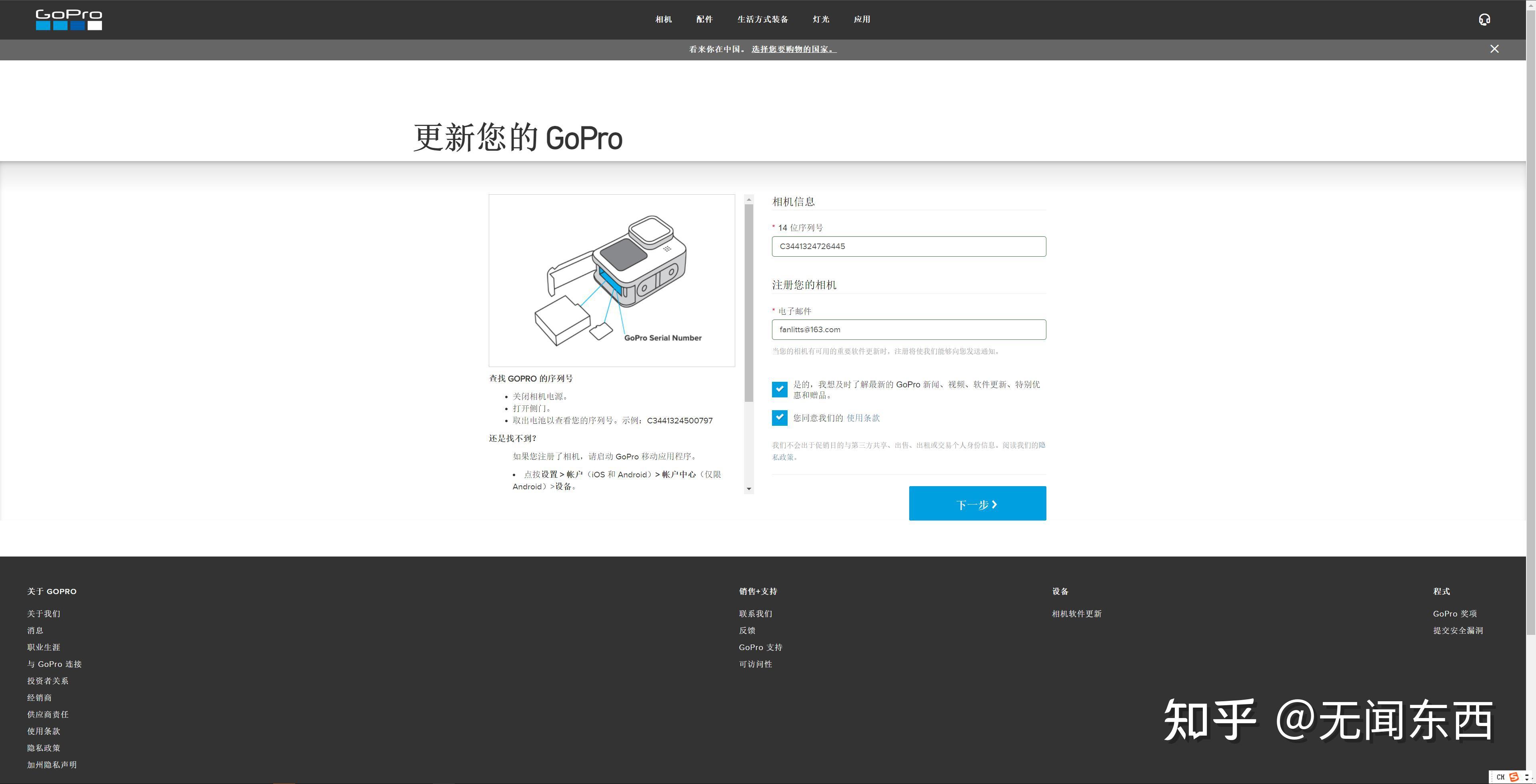Click the GoPro logo in header
Viewport: 1536px width, 784px height.
(x=68, y=20)
